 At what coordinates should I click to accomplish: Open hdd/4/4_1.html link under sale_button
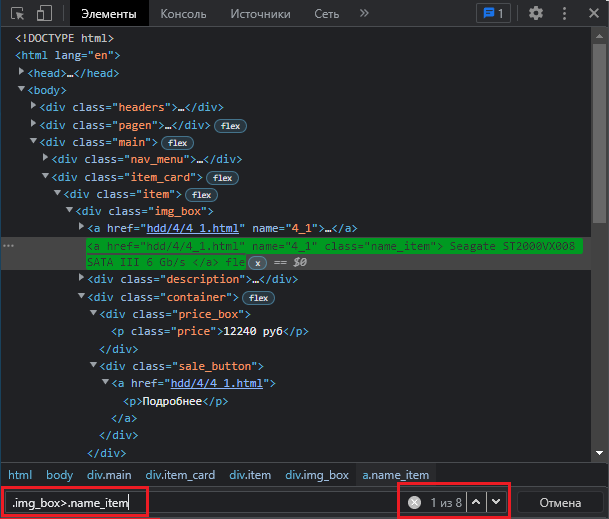217,384
